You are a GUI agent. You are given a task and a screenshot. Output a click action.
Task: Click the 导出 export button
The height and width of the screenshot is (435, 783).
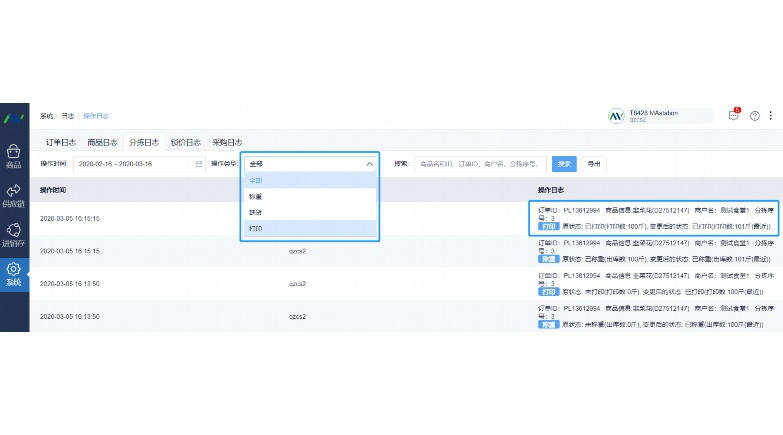tap(594, 164)
